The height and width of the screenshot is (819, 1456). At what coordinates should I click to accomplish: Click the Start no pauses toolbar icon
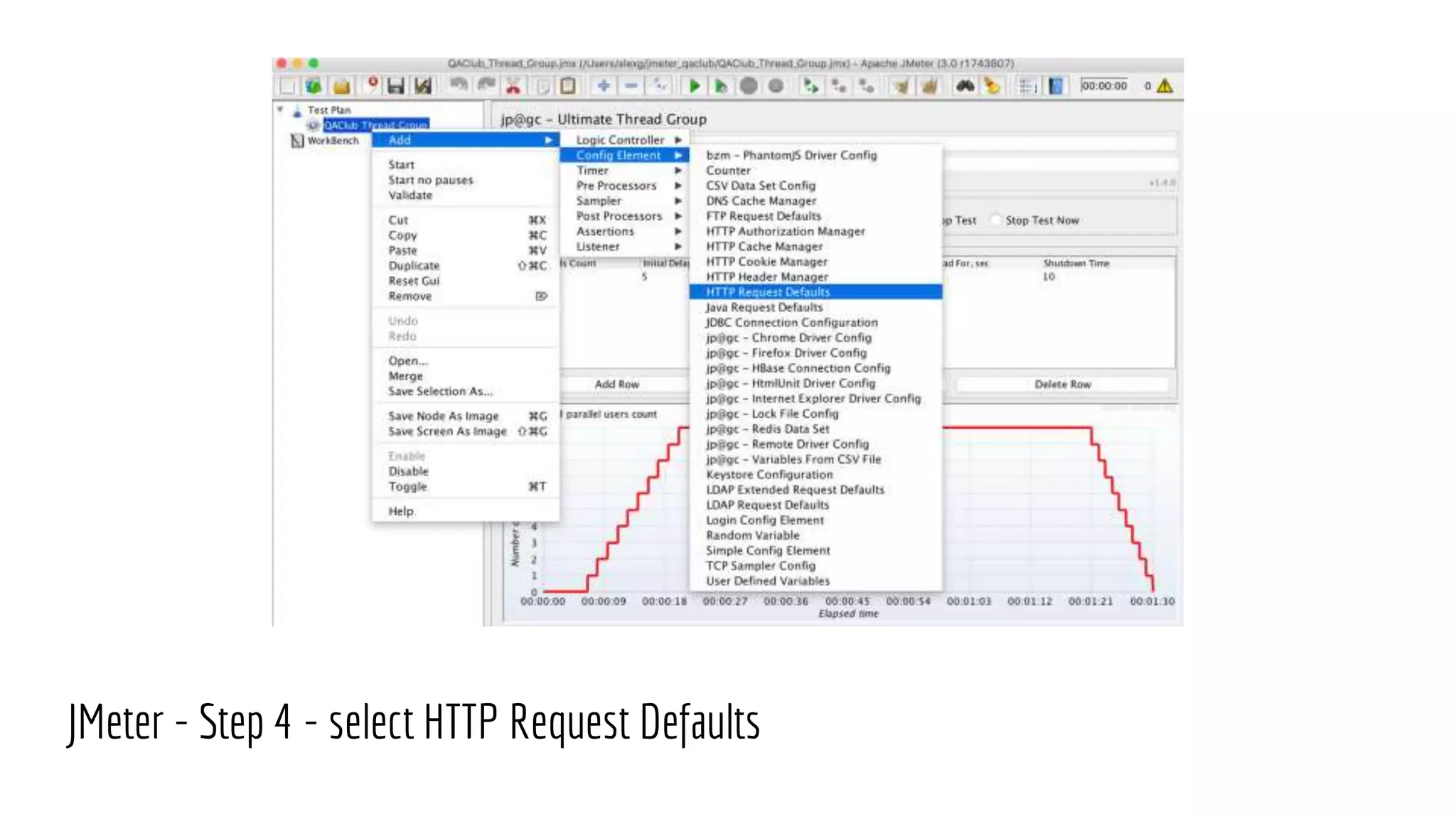coord(721,86)
